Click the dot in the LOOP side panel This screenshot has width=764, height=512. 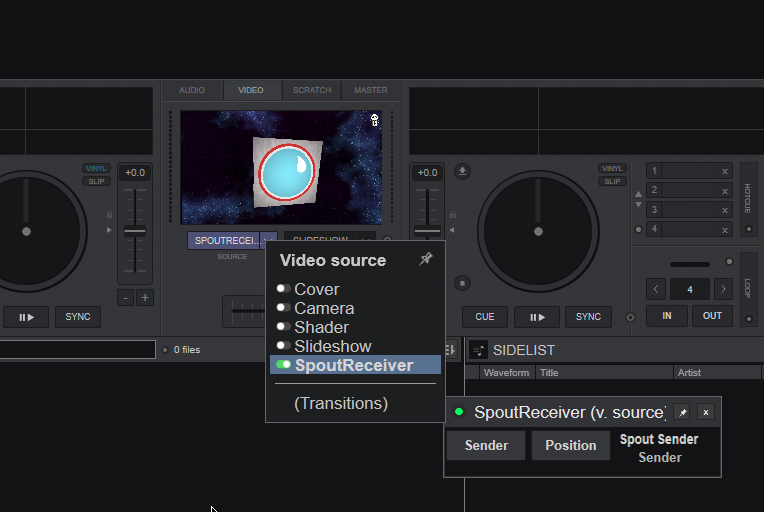749,319
